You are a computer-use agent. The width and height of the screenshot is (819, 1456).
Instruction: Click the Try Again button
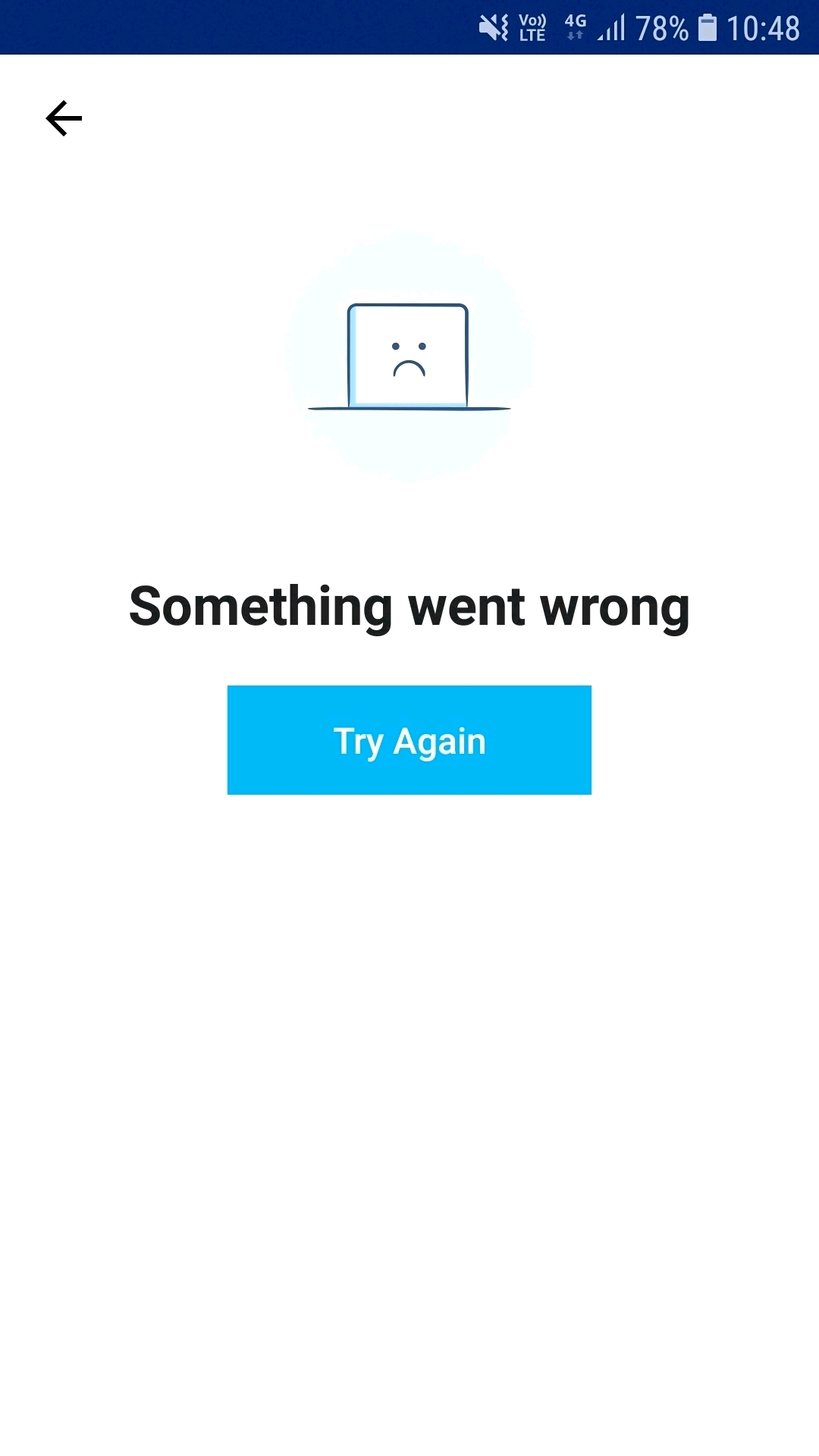(x=409, y=740)
